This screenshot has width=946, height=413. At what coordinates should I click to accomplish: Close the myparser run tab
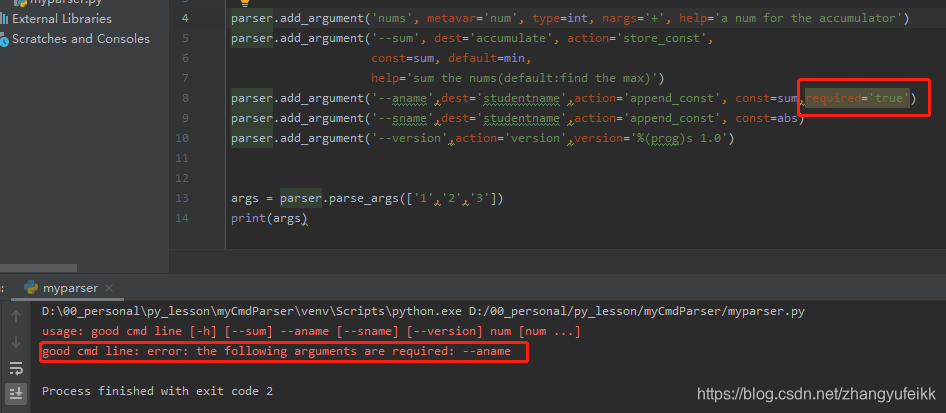(x=109, y=288)
